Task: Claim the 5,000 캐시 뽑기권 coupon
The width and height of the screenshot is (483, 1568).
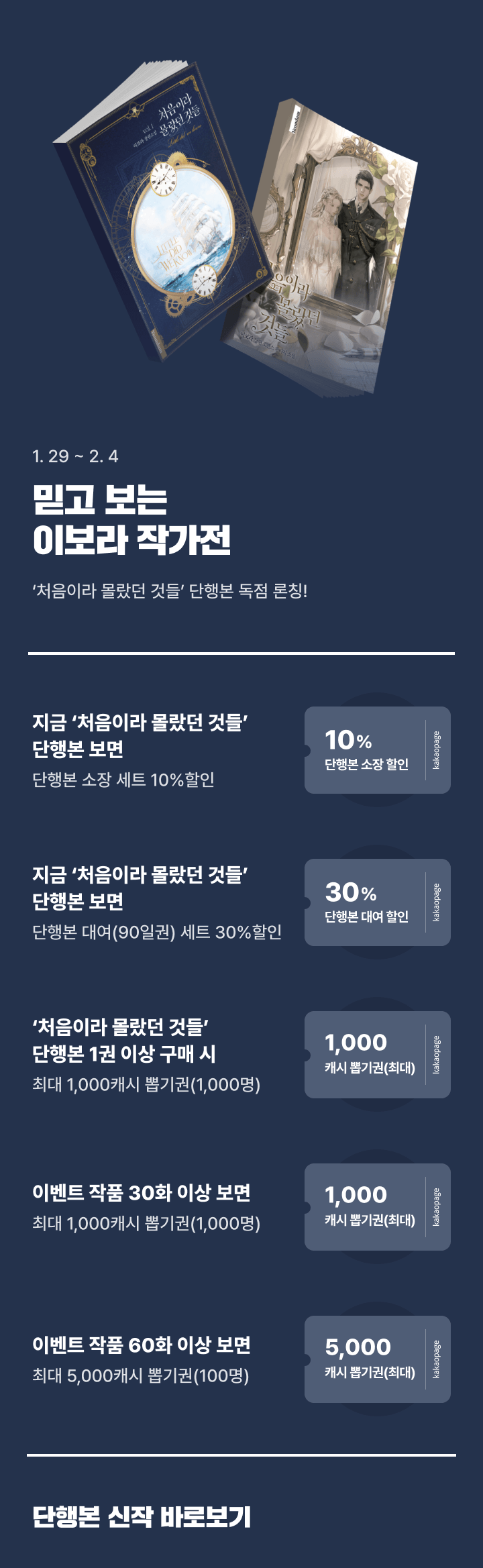Action: click(x=366, y=1359)
